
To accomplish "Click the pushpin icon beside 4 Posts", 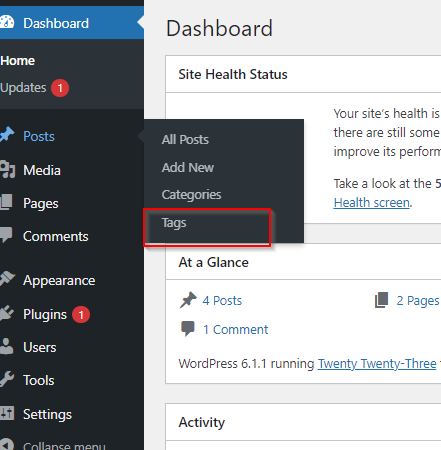I will pyautogui.click(x=188, y=300).
